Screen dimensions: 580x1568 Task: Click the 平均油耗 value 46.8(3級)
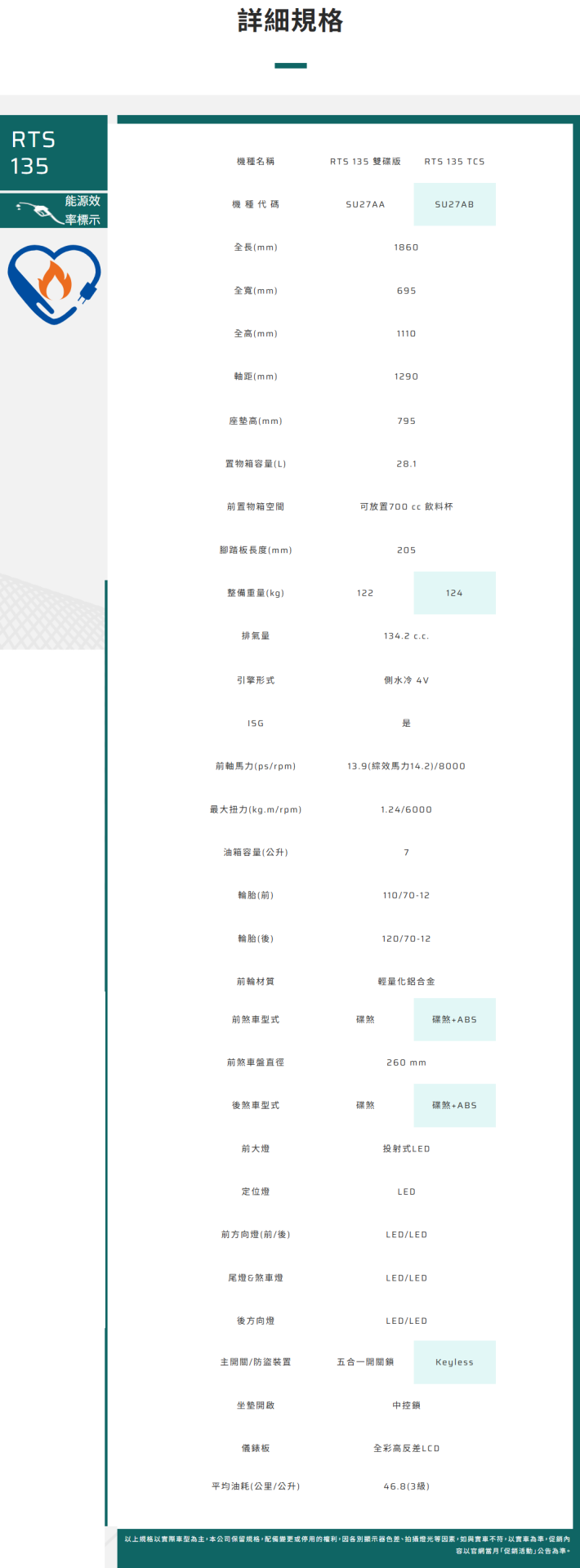(x=406, y=1486)
